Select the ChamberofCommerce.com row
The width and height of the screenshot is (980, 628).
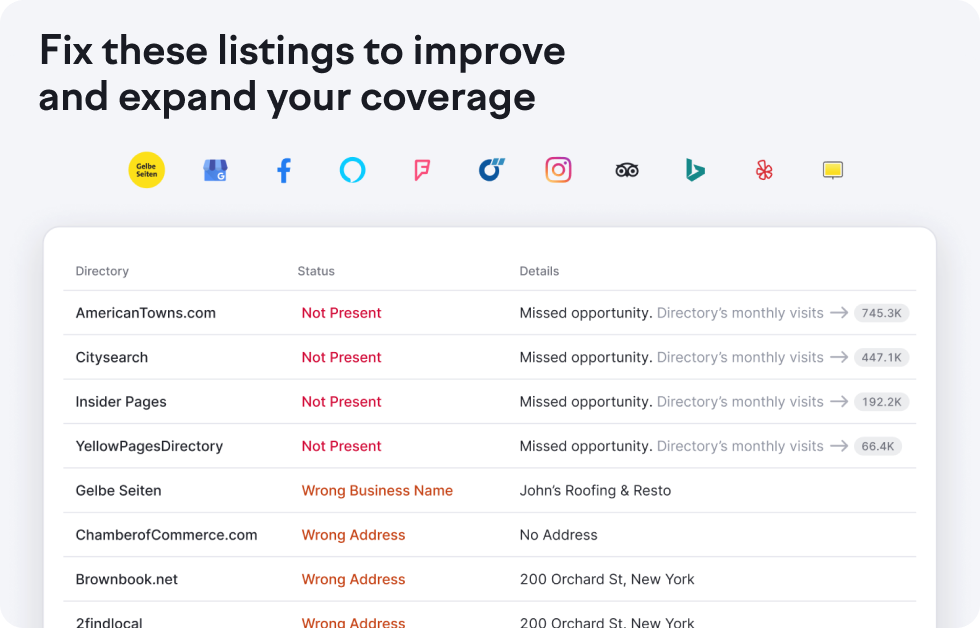tap(166, 535)
